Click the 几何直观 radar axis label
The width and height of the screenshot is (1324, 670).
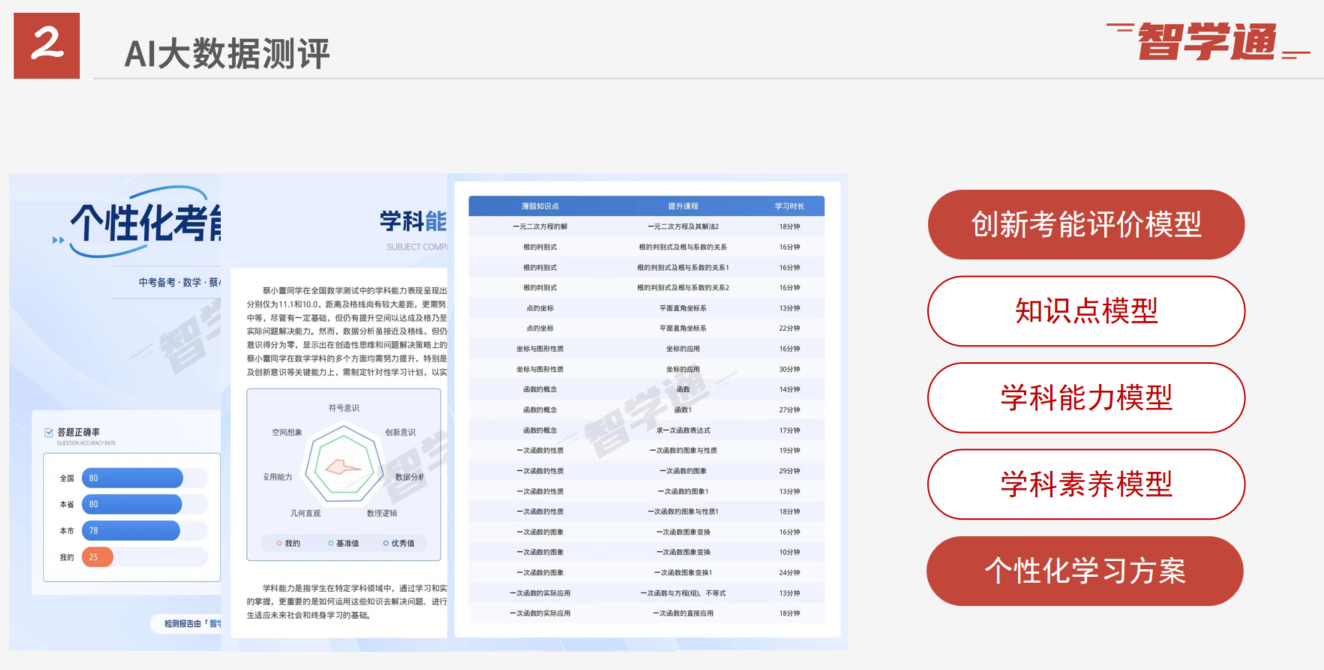(x=305, y=513)
